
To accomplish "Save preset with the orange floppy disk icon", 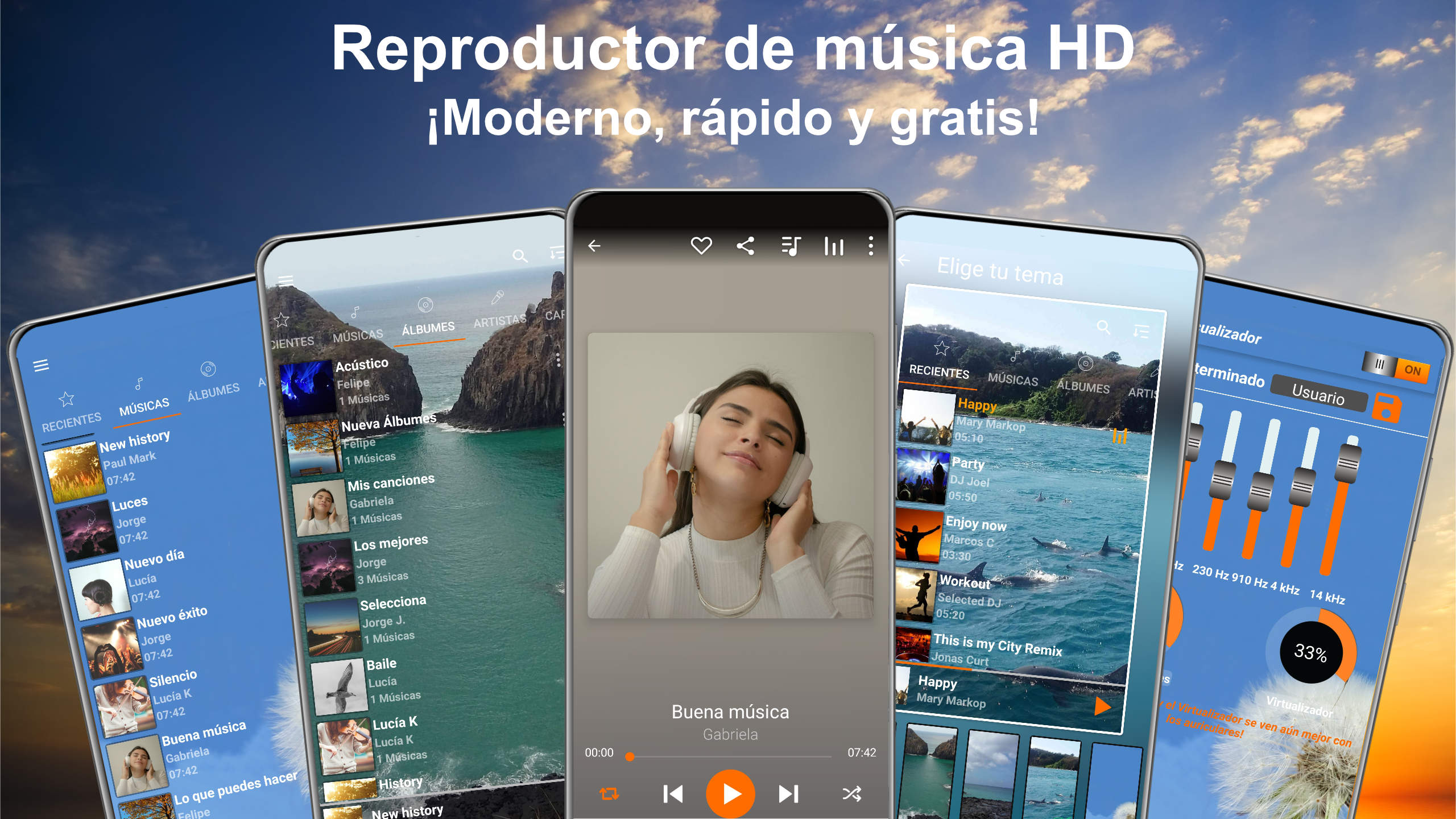I will [x=1387, y=408].
